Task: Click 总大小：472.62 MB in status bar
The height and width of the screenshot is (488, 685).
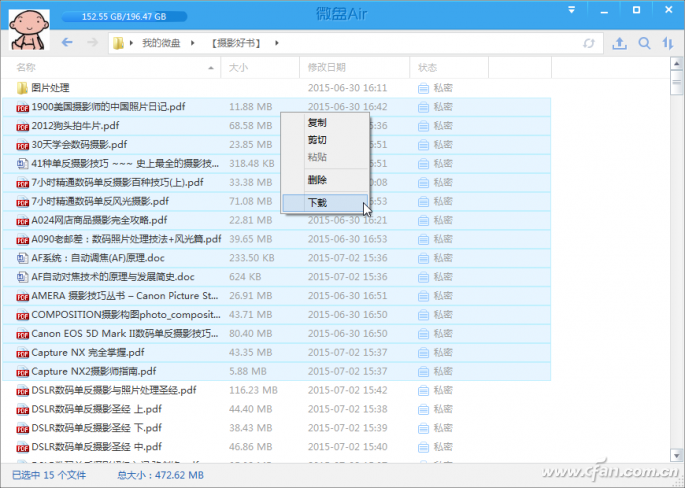Action: point(160,475)
